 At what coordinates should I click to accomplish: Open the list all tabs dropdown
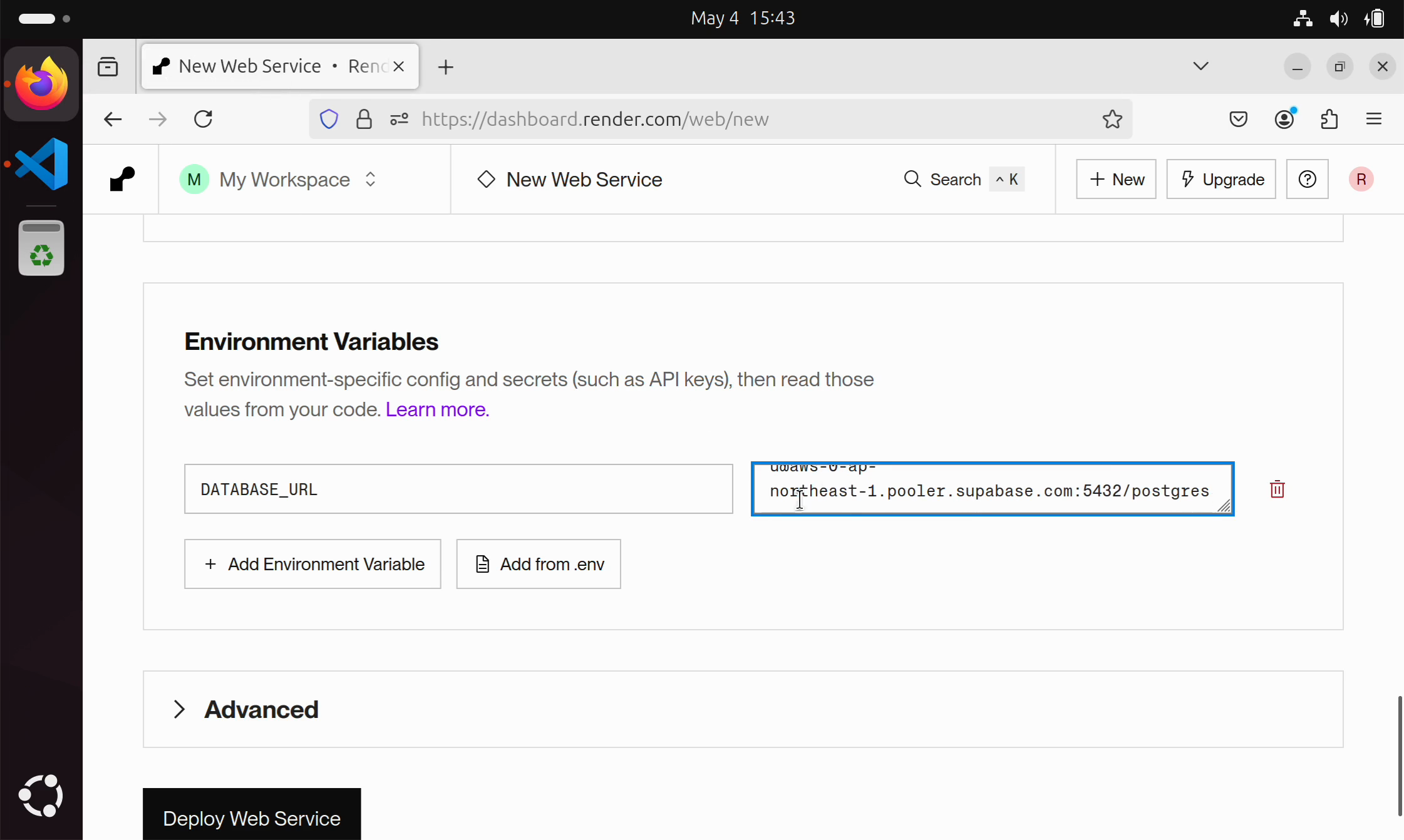point(1200,66)
